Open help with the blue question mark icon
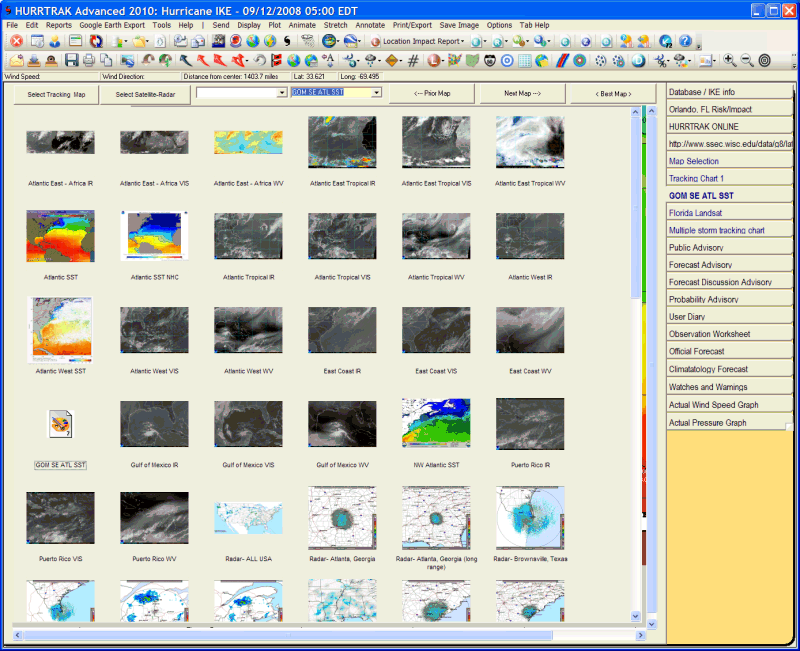Image resolution: width=800 pixels, height=651 pixels. [685, 42]
